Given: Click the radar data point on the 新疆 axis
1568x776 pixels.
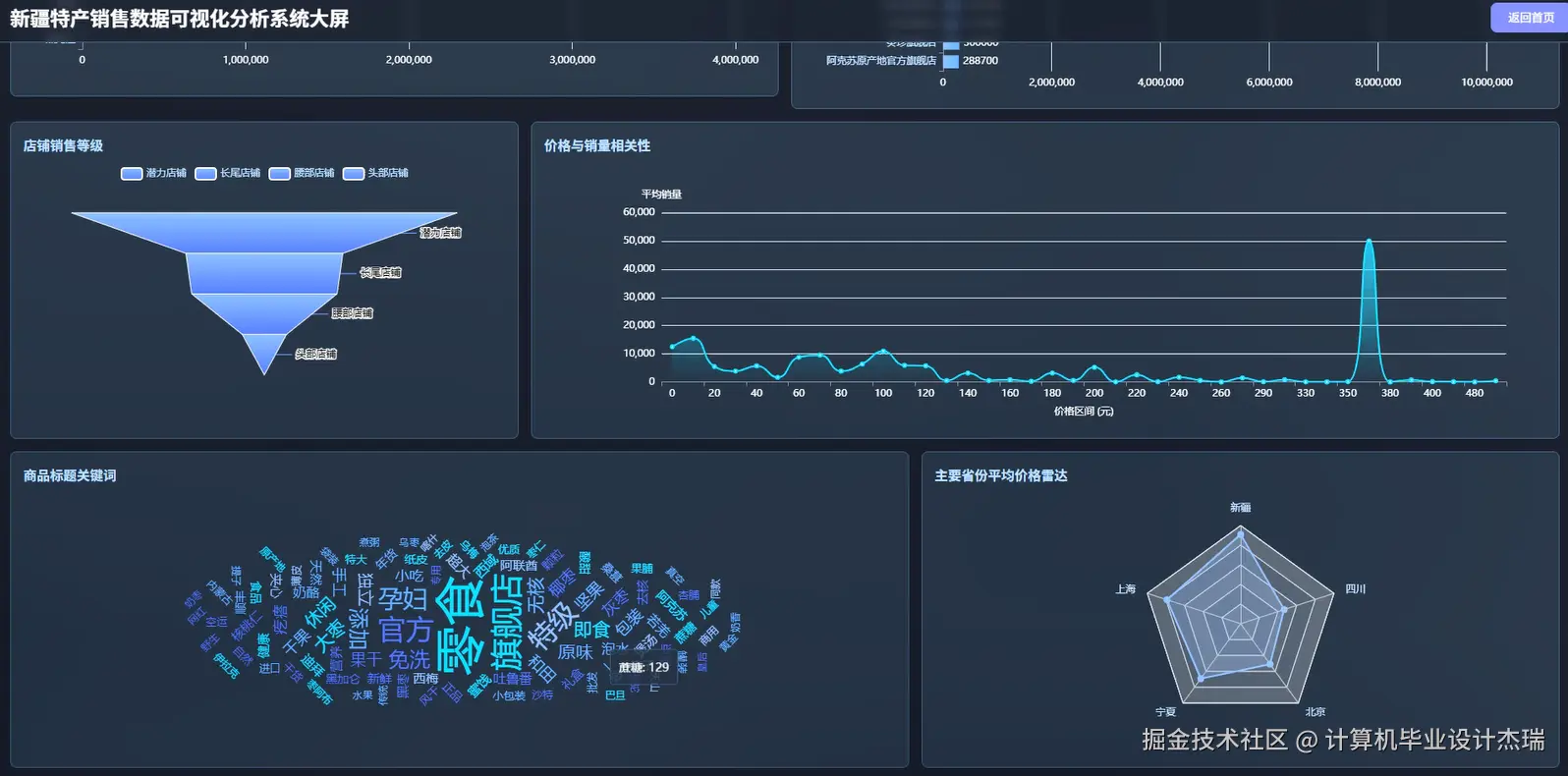Looking at the screenshot, I should [x=1241, y=535].
